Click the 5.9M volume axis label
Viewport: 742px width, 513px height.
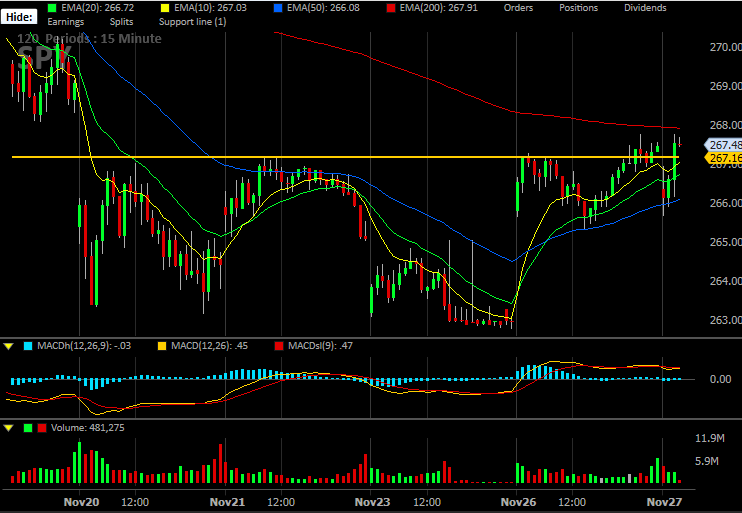(707, 461)
